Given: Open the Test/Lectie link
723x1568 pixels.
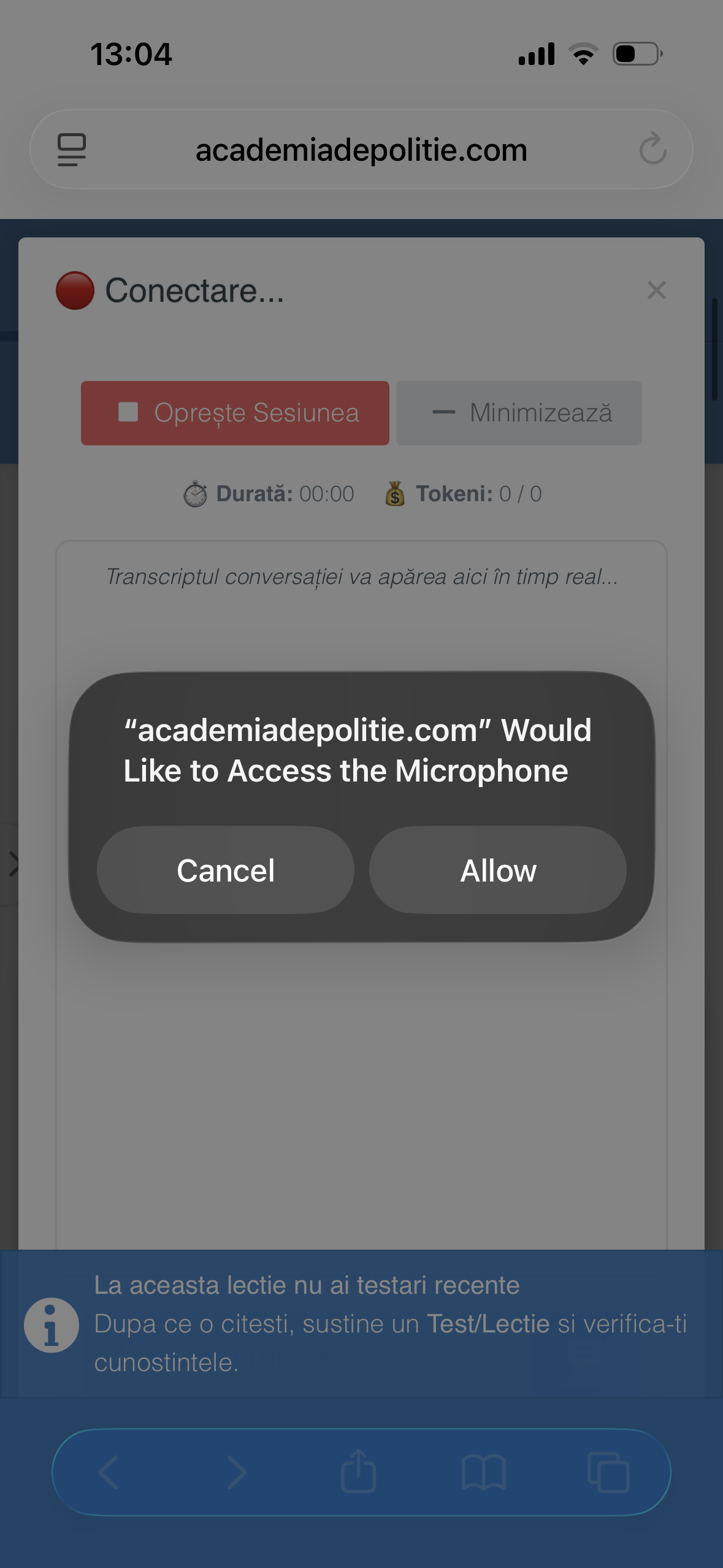Looking at the screenshot, I should [x=488, y=1324].
